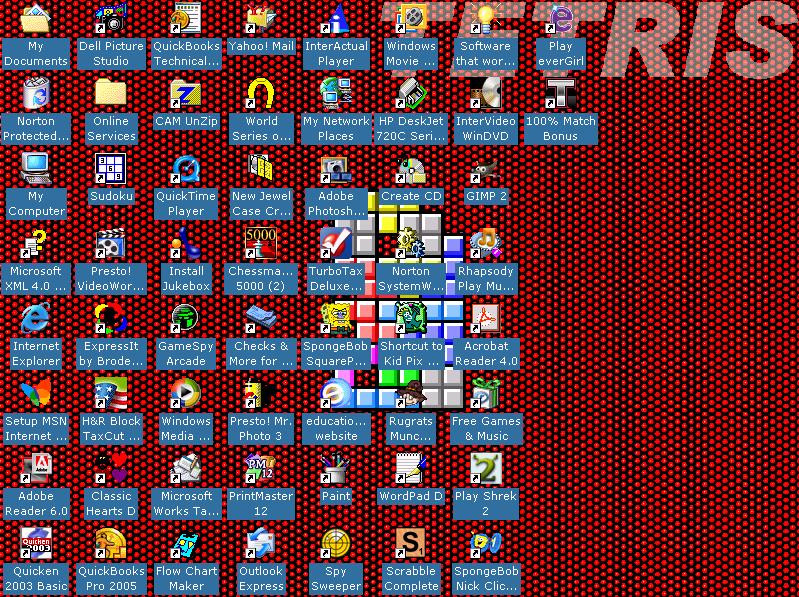Viewport: 799px width, 597px height.
Task: Launch Adobe Reader 6.0
Action: 36,468
